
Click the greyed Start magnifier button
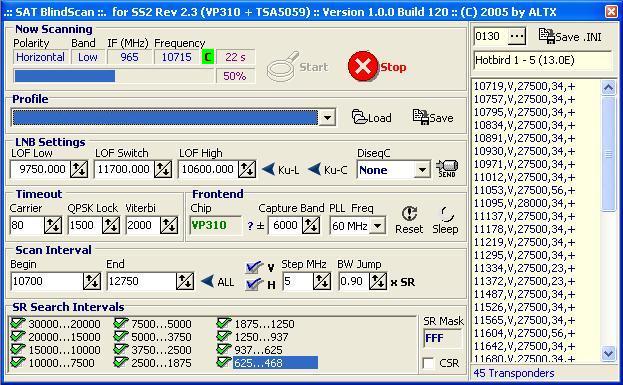pos(298,66)
